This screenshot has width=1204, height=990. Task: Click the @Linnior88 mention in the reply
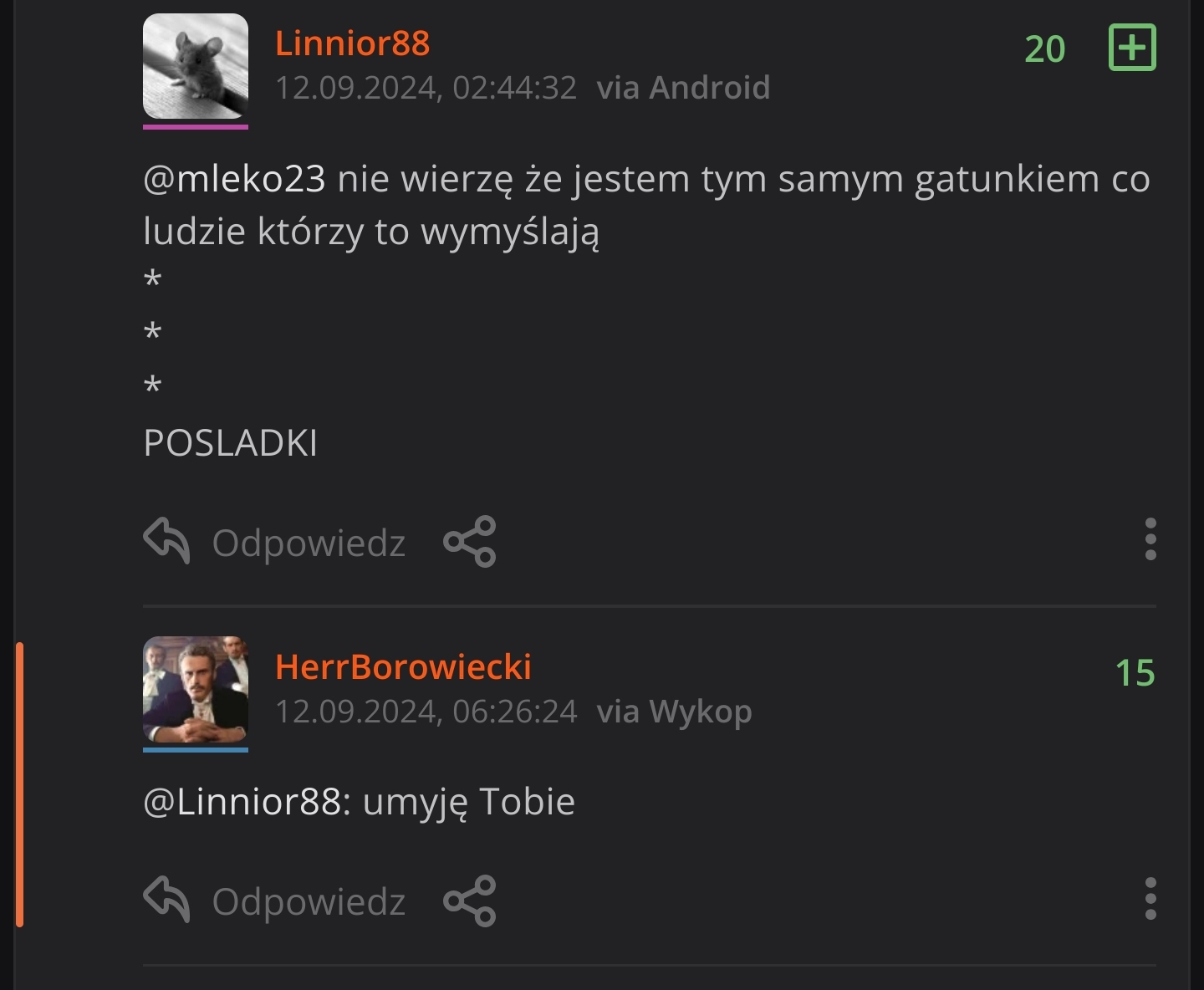[242, 802]
